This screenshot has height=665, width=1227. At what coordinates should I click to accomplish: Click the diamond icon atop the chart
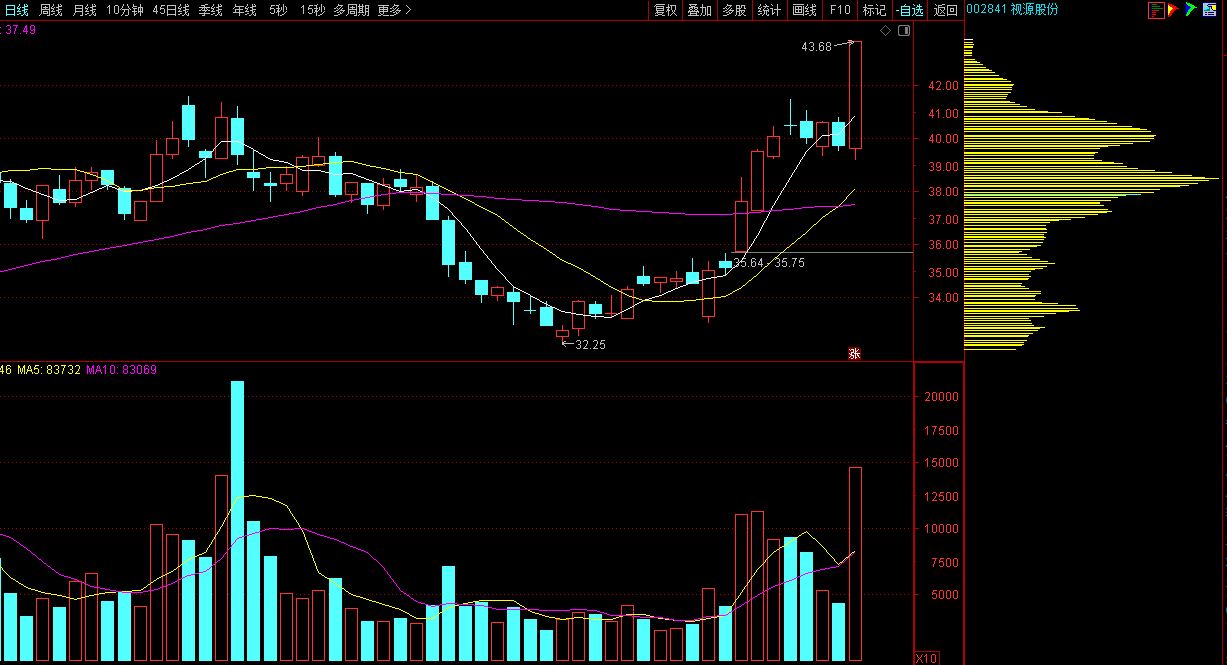tap(885, 31)
